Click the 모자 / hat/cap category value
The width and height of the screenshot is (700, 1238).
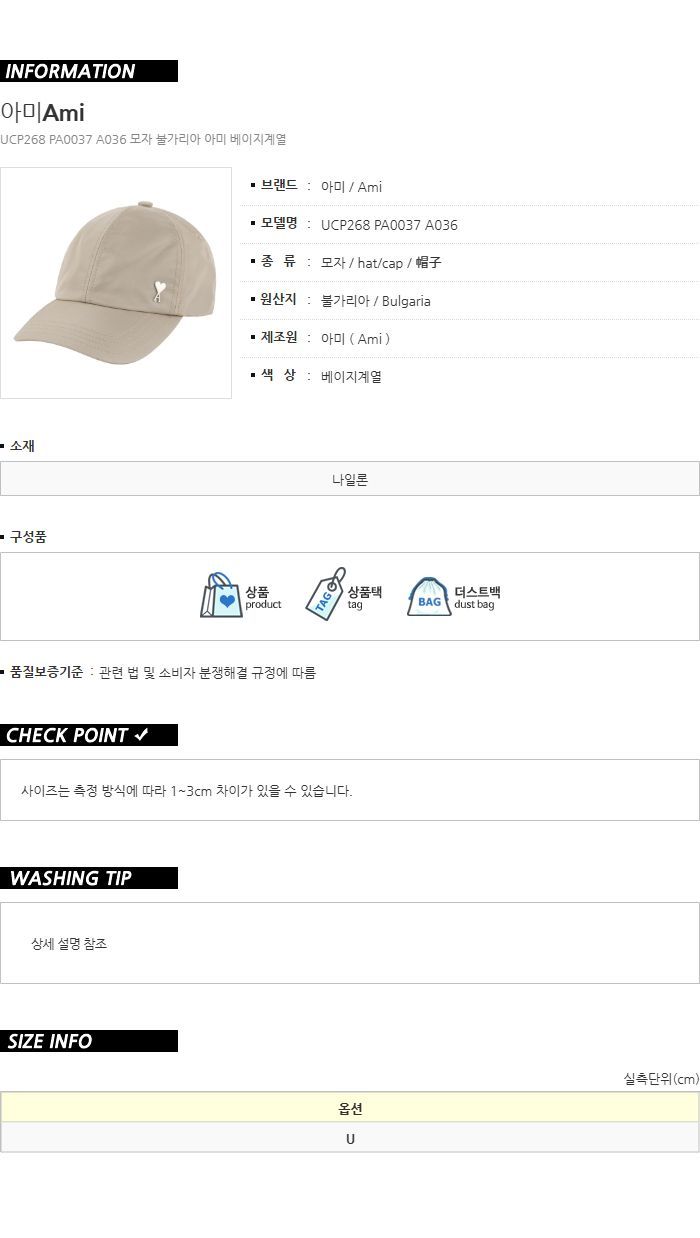[x=381, y=263]
